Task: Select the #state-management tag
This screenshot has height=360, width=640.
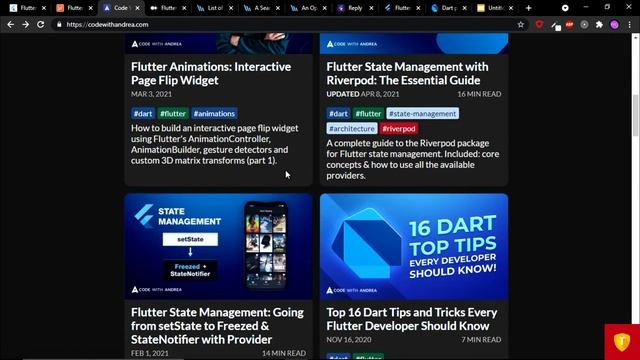Action: [x=422, y=113]
